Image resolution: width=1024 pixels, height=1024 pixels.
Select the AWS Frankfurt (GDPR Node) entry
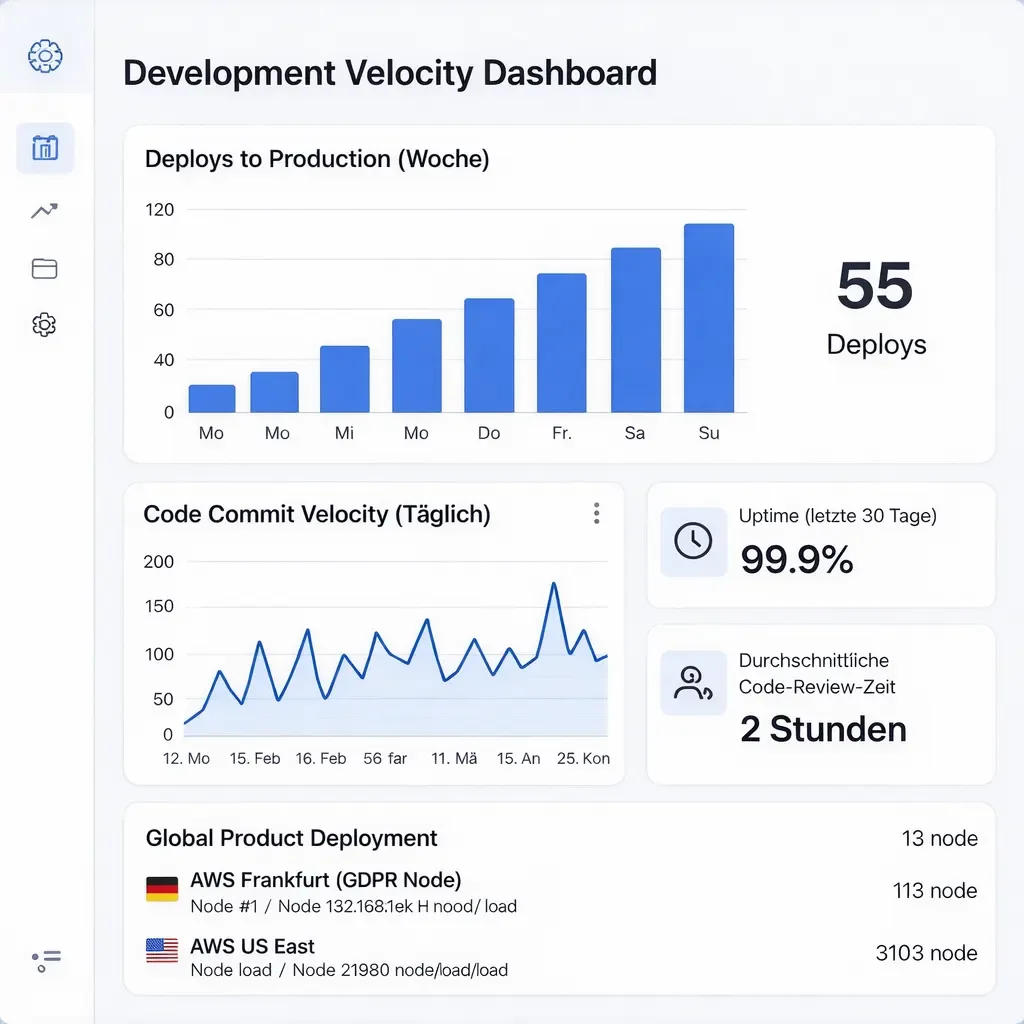(325, 881)
